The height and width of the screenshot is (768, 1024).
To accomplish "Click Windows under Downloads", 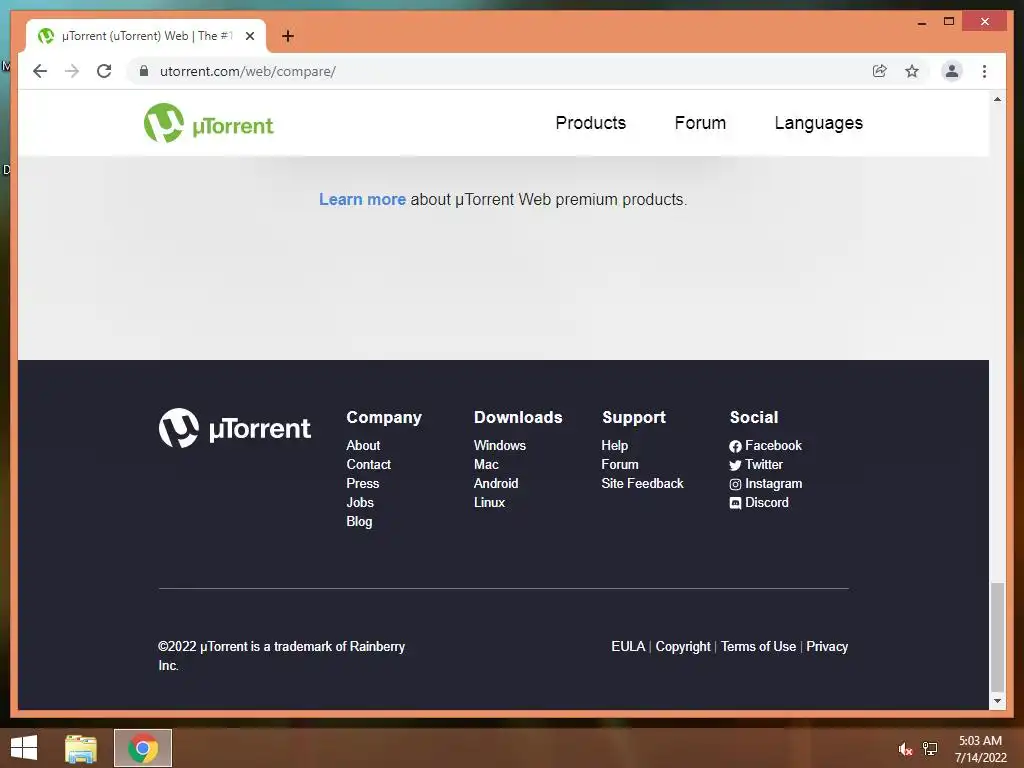I will tap(500, 445).
